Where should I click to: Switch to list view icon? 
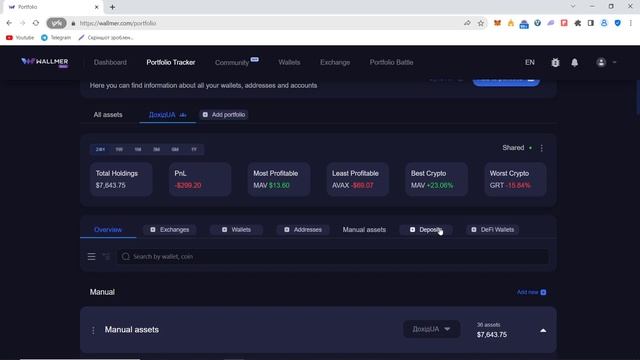click(91, 256)
